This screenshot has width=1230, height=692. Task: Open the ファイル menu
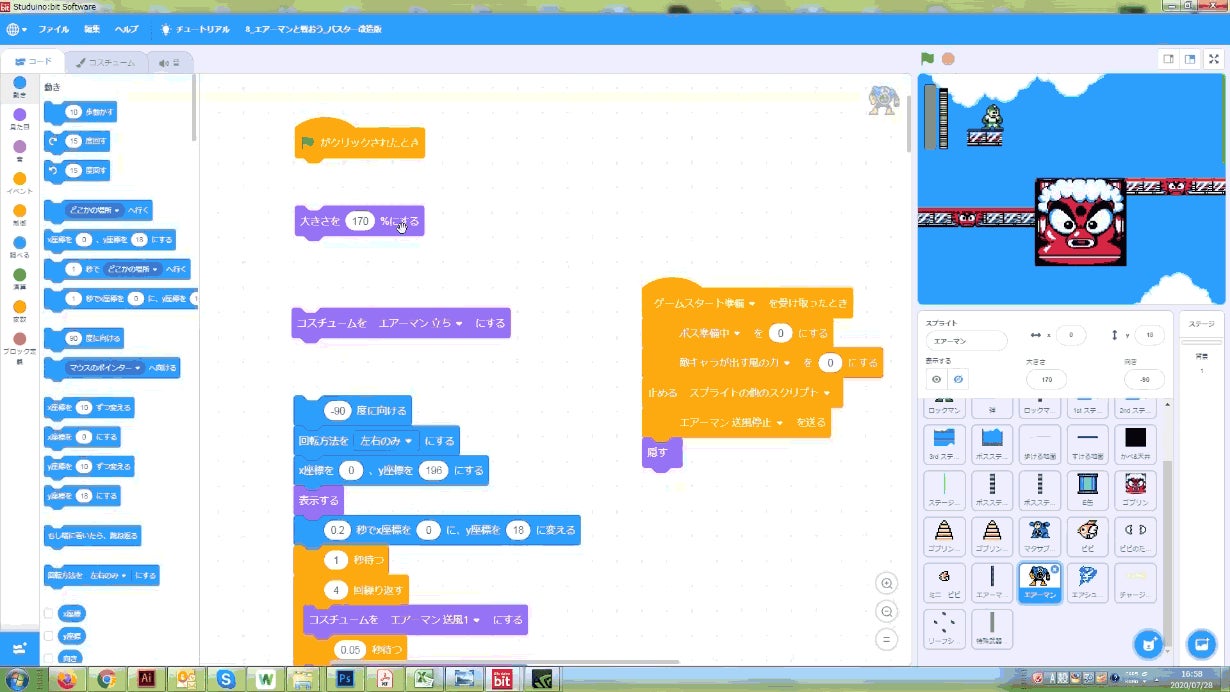point(53,30)
